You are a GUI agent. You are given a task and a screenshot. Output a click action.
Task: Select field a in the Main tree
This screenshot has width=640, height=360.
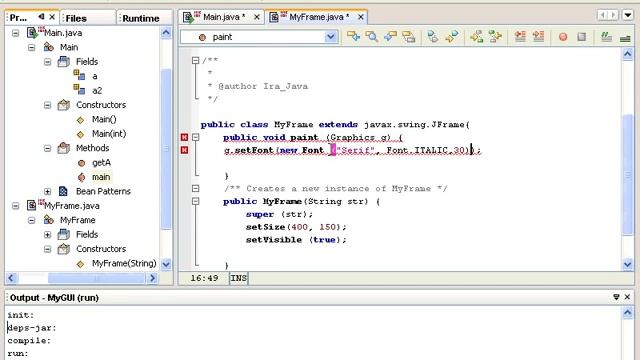pos(95,76)
